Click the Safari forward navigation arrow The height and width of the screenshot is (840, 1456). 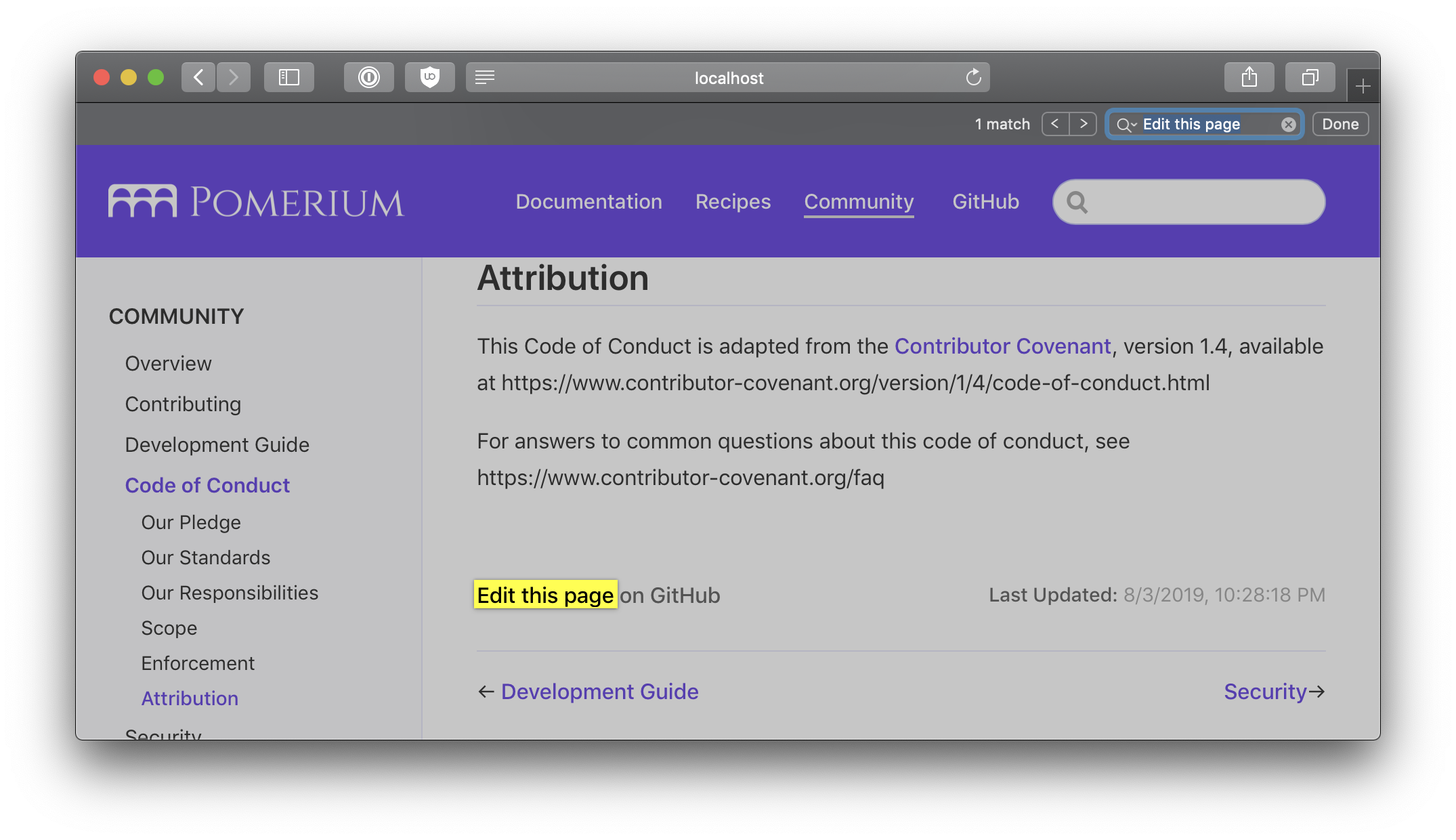234,77
